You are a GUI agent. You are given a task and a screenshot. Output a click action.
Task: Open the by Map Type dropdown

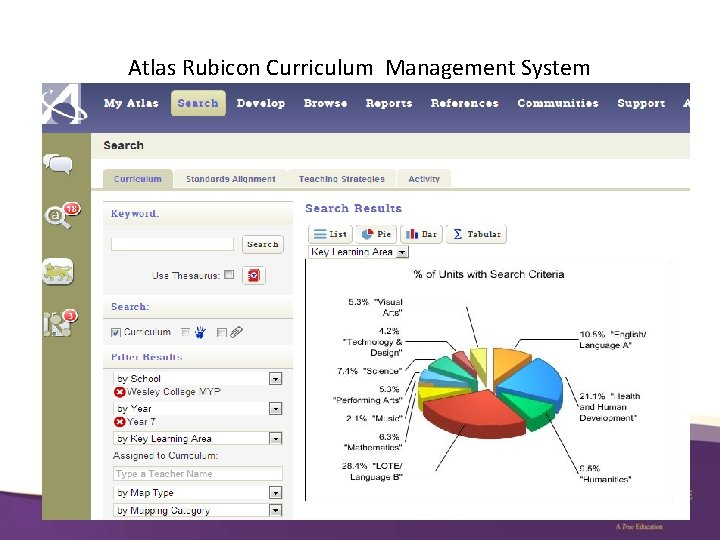(197, 493)
